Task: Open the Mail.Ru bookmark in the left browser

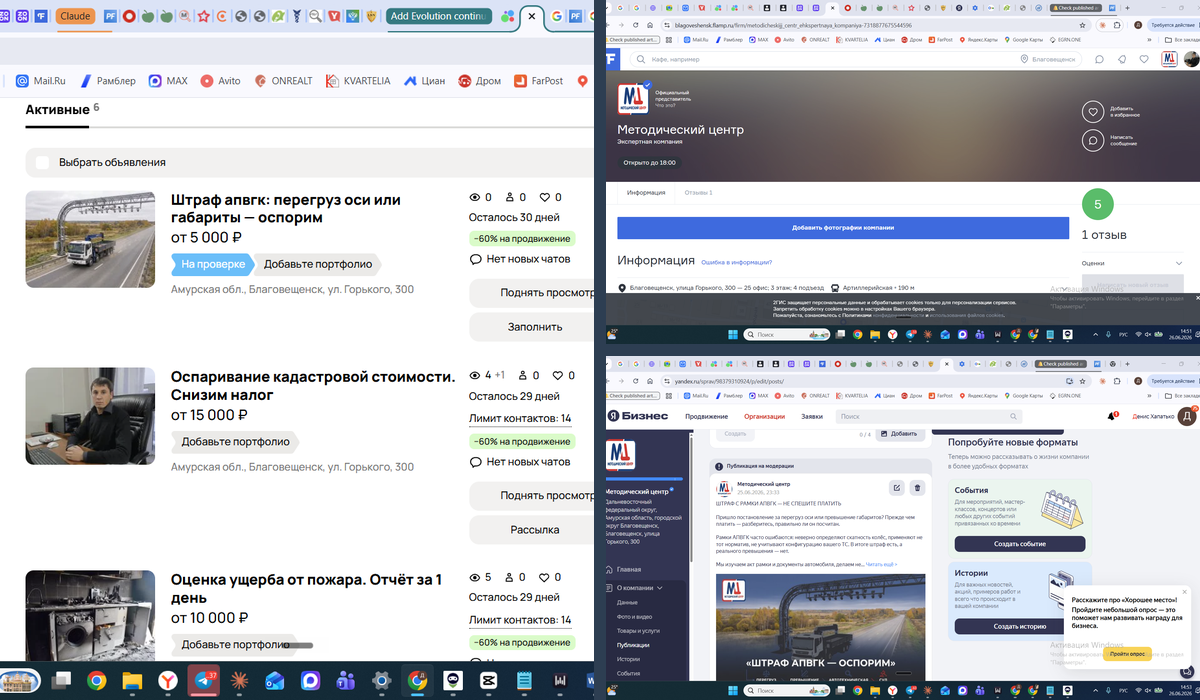Action: point(40,81)
